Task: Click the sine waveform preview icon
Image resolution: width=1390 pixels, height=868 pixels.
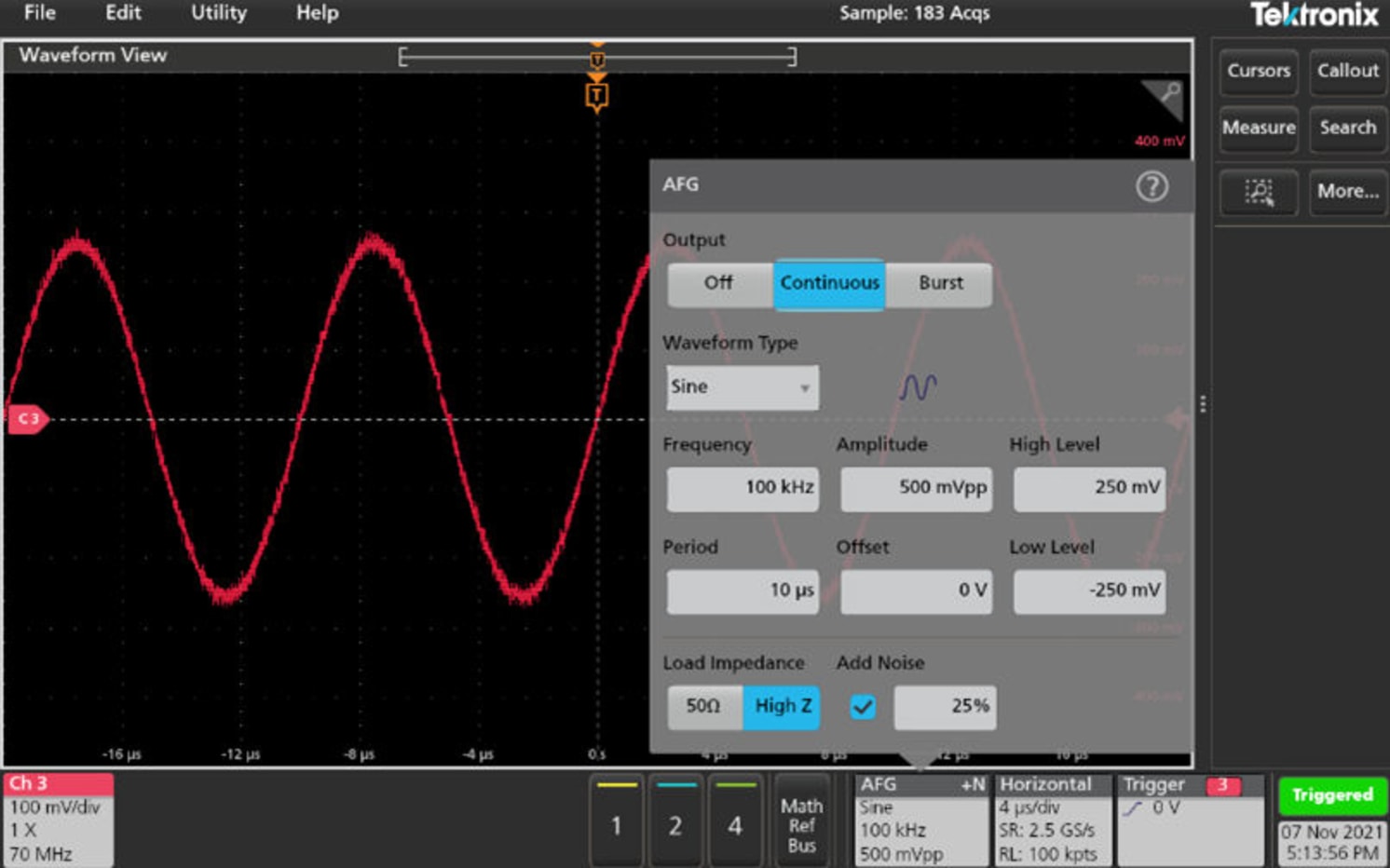Action: 918,386
